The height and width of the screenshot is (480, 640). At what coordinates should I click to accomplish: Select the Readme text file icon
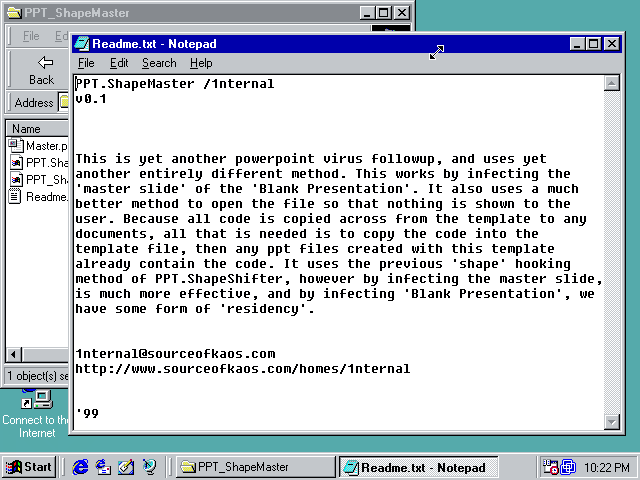pos(15,197)
